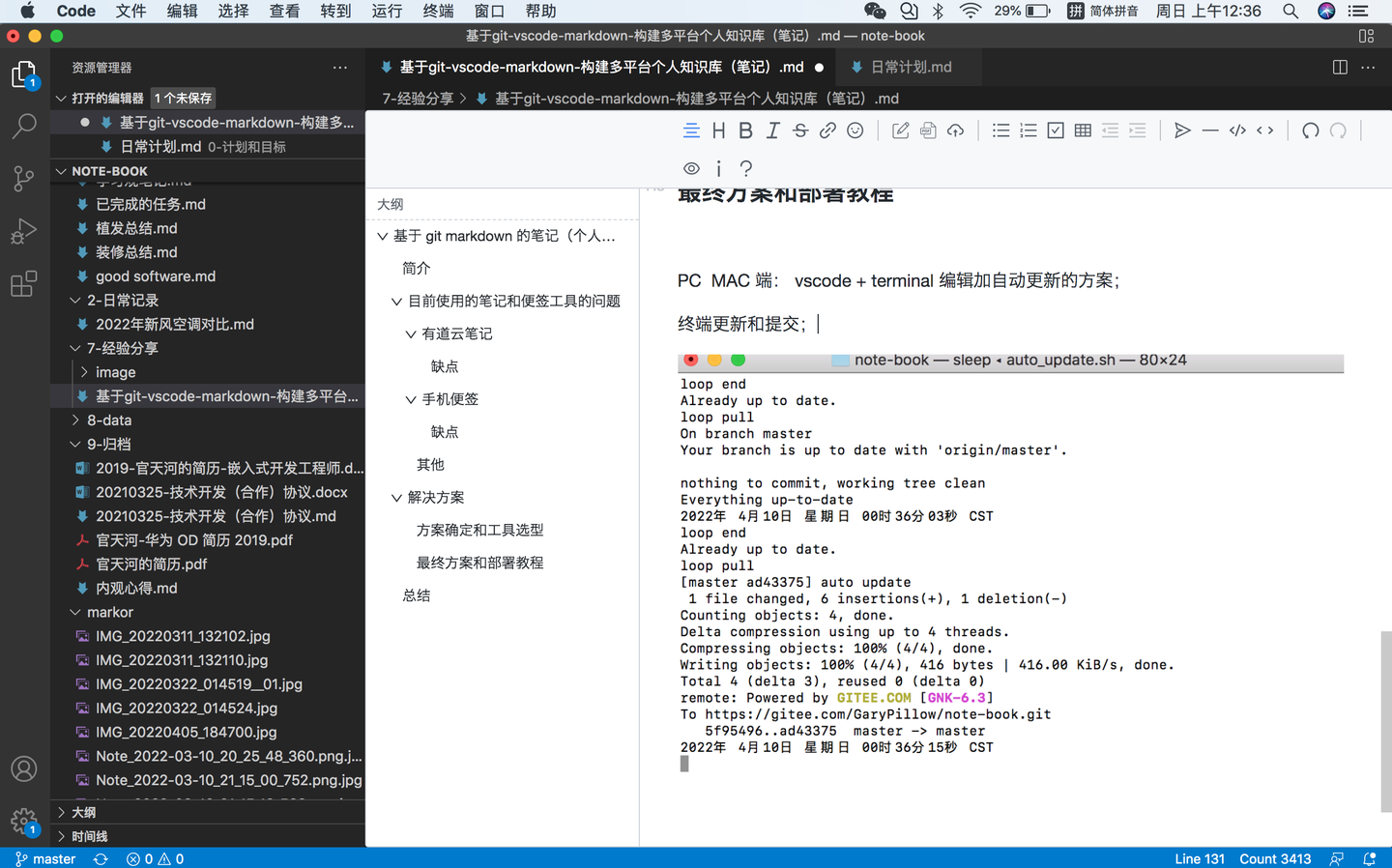The height and width of the screenshot is (868, 1392).
Task: Open the Source Control view icon
Action: click(x=24, y=179)
